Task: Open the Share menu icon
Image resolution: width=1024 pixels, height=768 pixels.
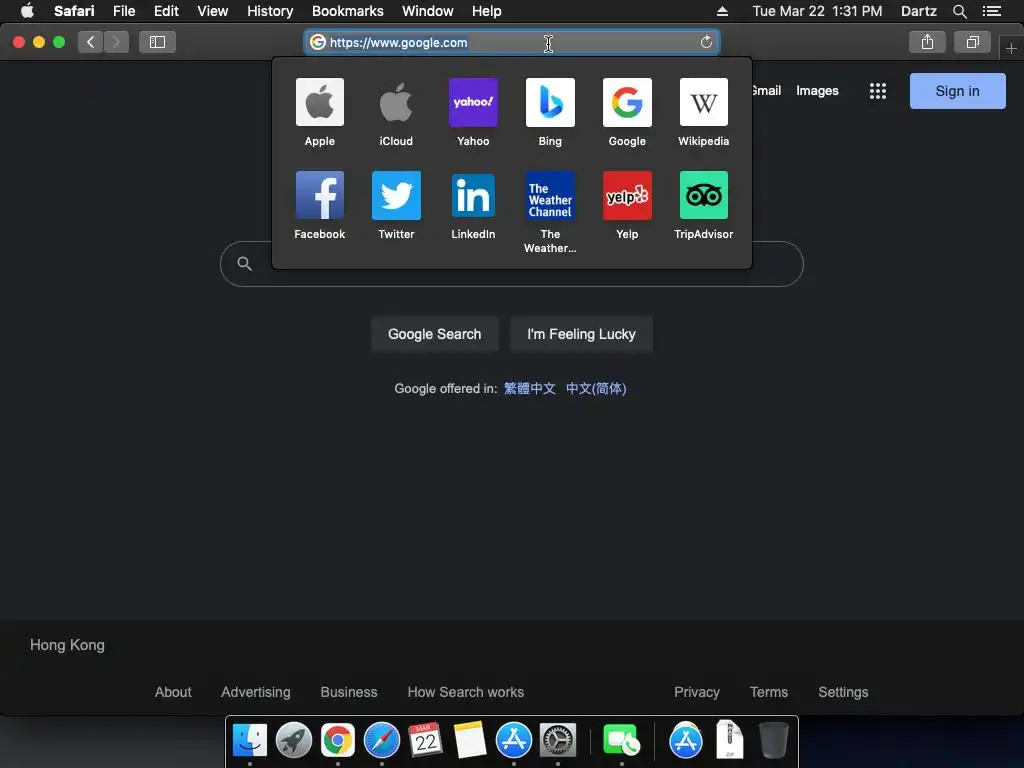Action: 927,42
